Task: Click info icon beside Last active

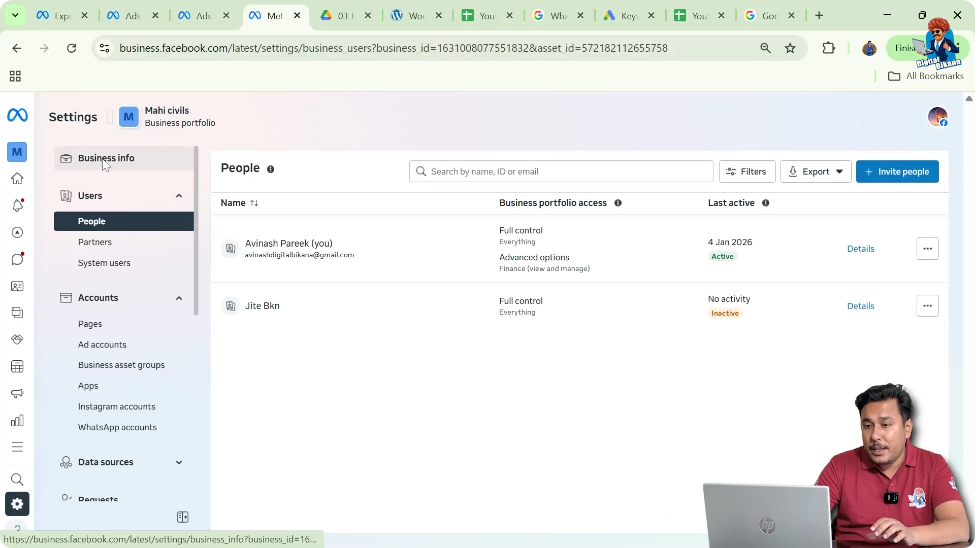Action: coord(765,203)
